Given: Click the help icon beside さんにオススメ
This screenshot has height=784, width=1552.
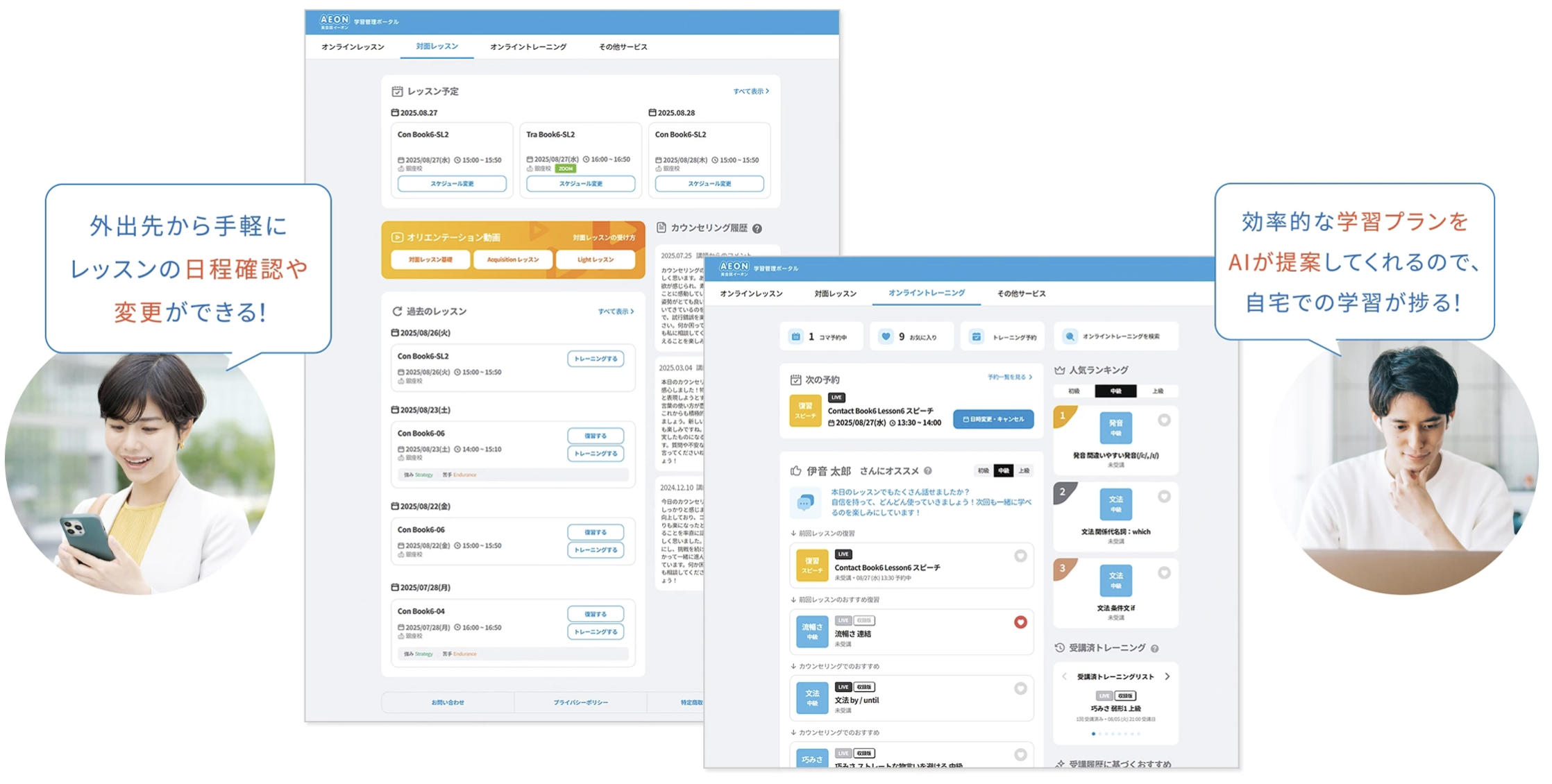Looking at the screenshot, I should click(x=928, y=471).
